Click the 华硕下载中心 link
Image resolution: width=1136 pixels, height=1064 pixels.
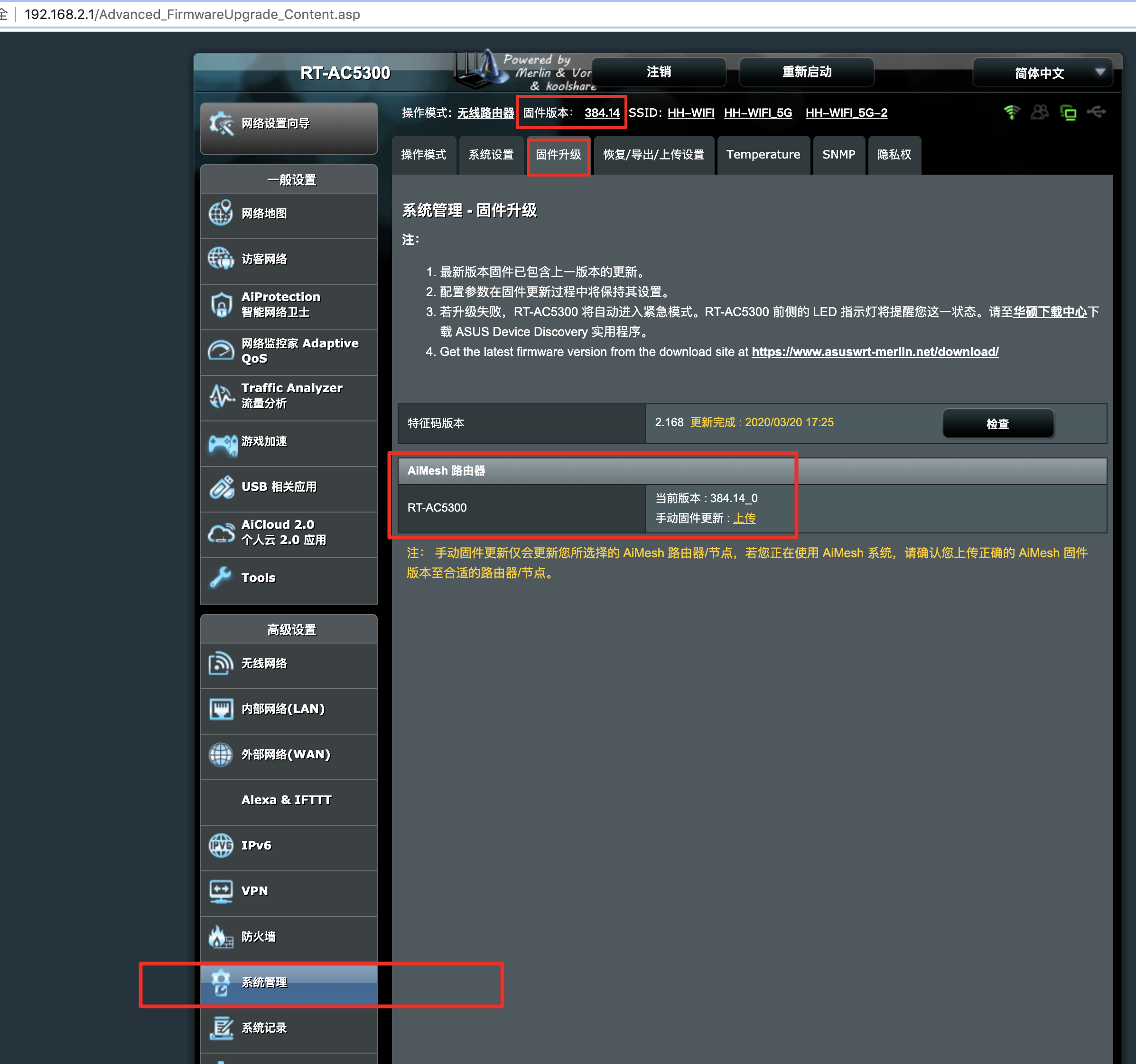1050,312
